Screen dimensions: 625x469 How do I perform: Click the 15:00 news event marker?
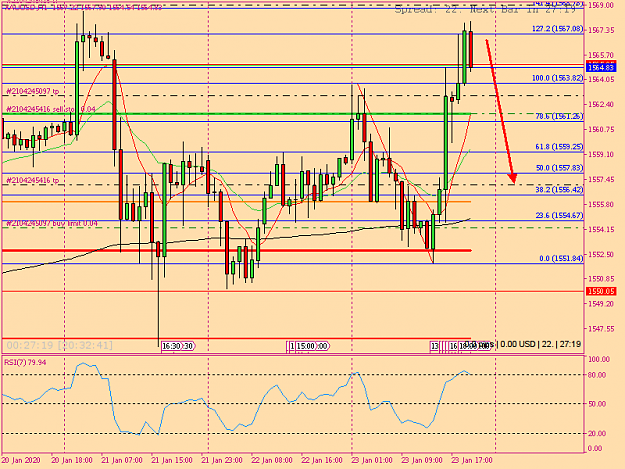coord(308,346)
